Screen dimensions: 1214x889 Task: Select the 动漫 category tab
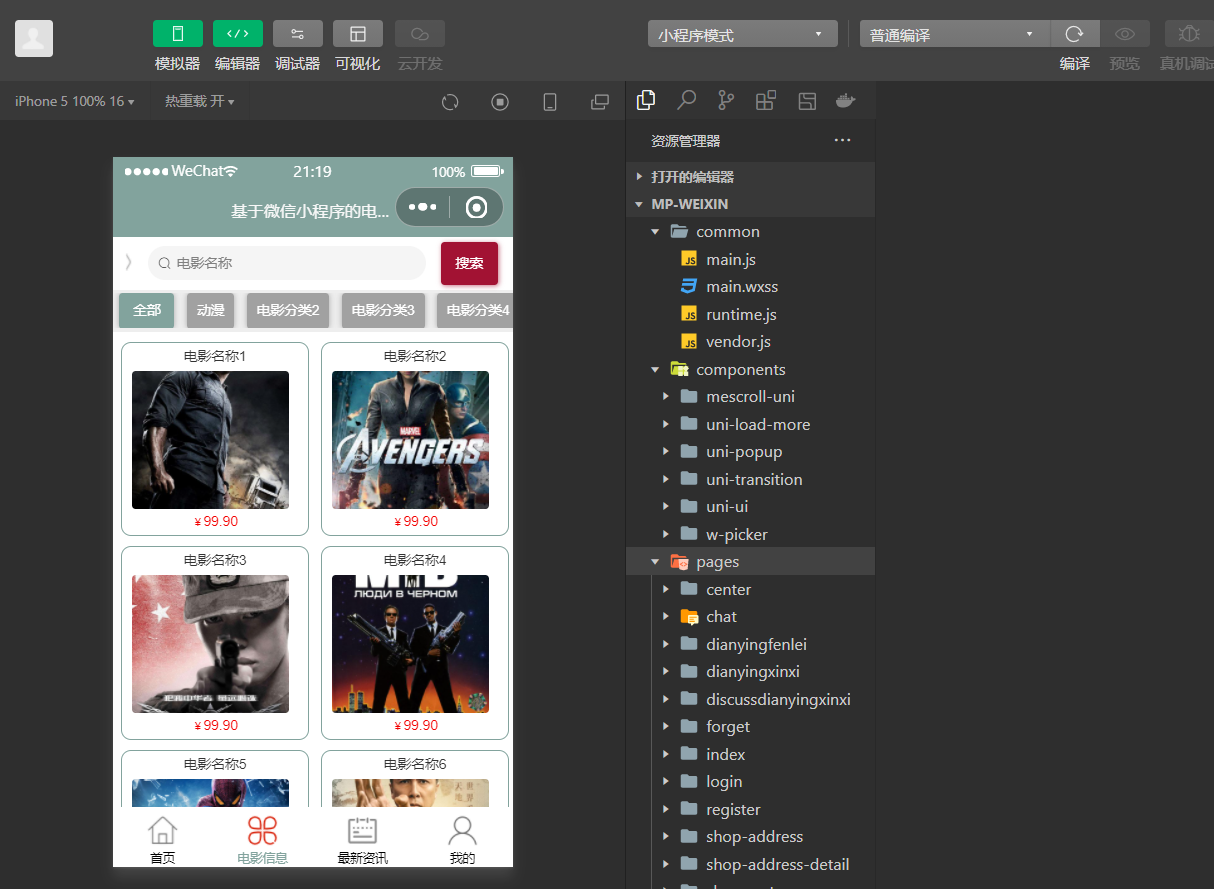pyautogui.click(x=210, y=310)
